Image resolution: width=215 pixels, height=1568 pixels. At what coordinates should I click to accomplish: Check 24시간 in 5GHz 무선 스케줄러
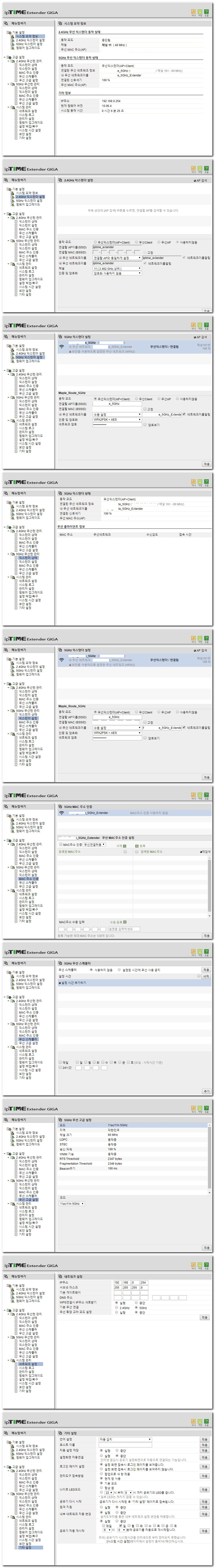tap(60, 1067)
